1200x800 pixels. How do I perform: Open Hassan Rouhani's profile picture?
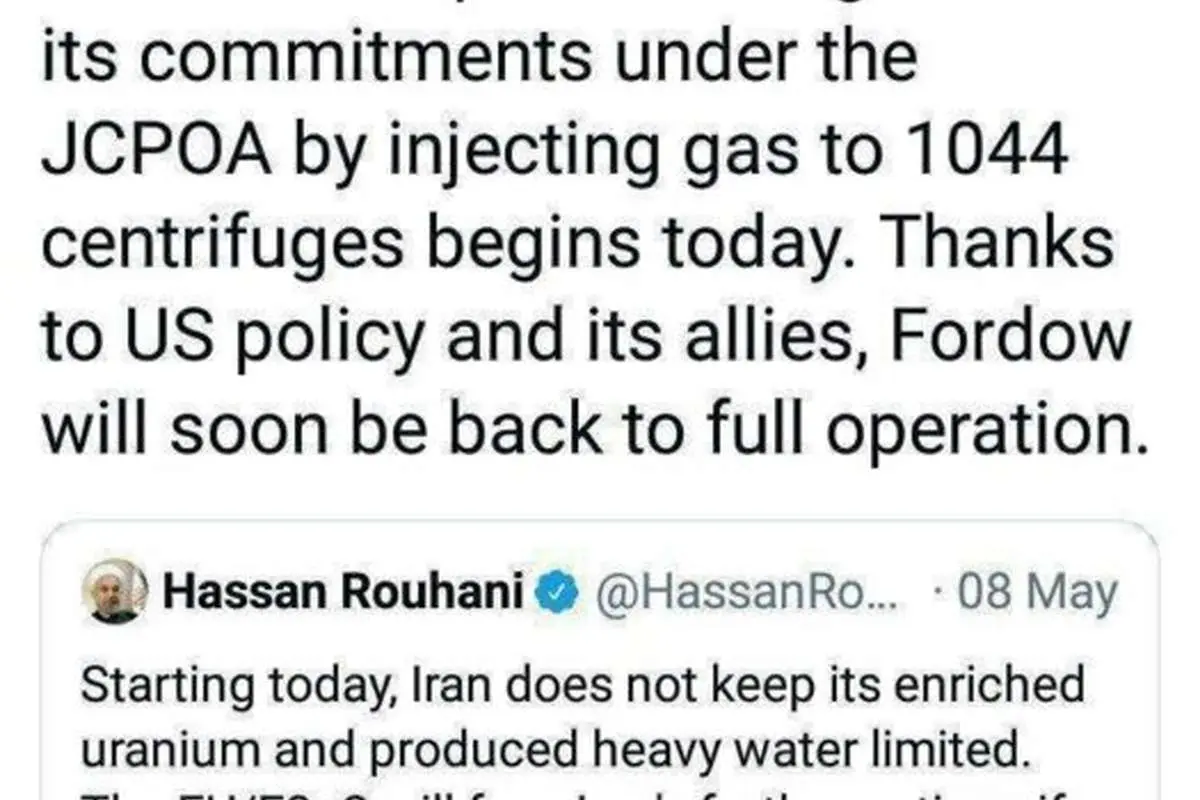coord(115,593)
